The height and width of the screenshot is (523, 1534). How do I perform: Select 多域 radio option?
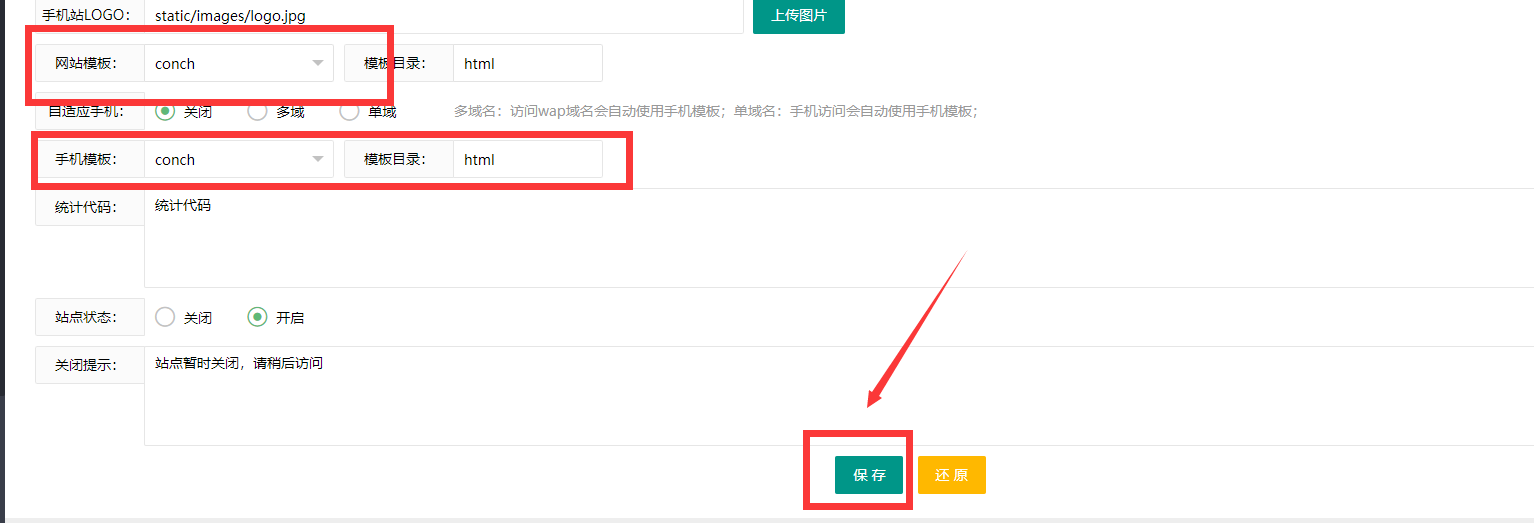coord(276,111)
